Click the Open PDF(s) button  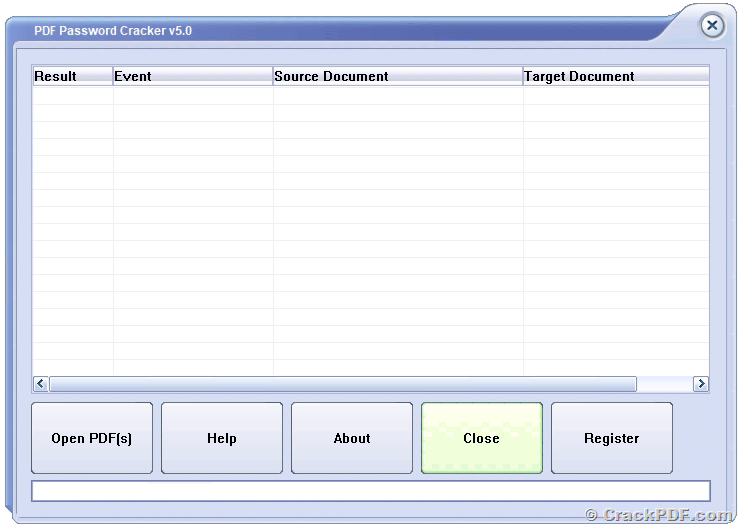click(x=92, y=438)
